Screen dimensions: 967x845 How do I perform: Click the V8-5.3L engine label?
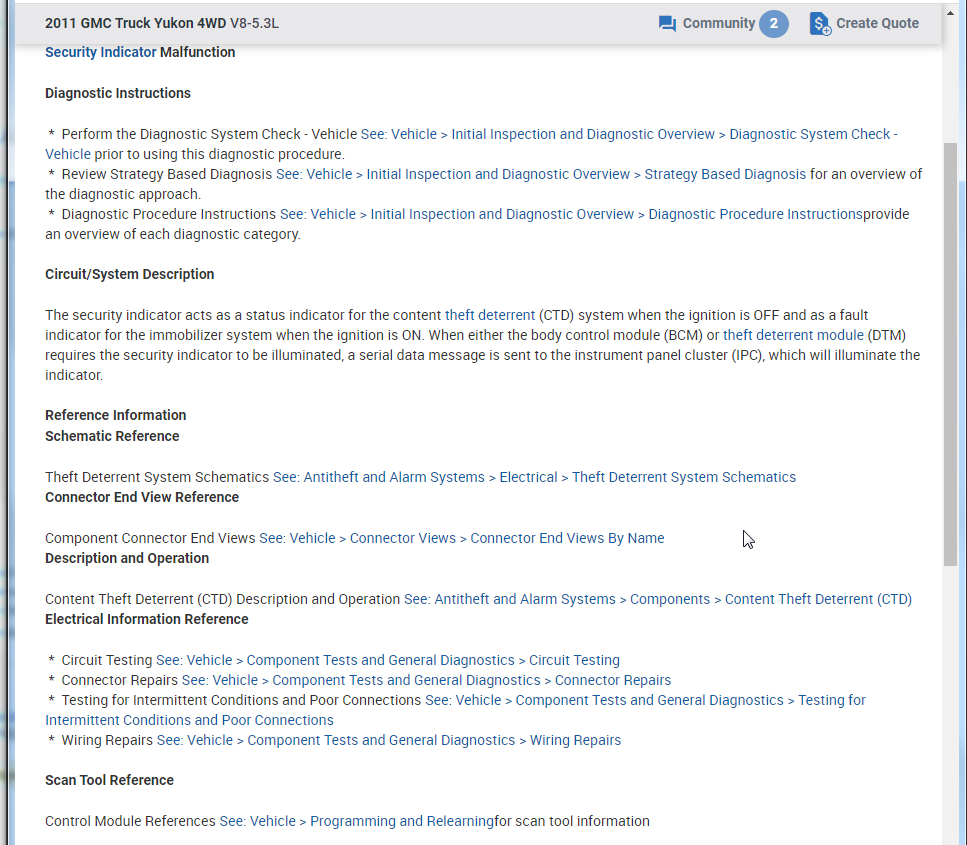254,23
